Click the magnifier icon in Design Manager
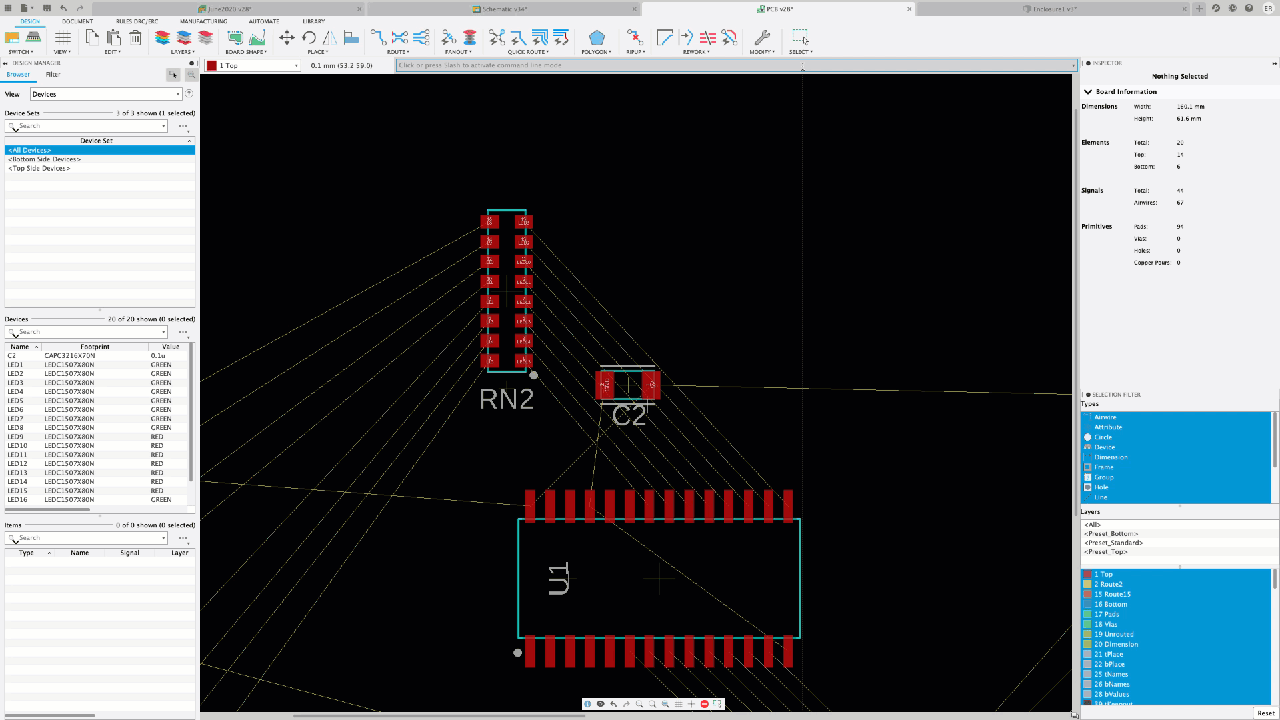 click(190, 74)
